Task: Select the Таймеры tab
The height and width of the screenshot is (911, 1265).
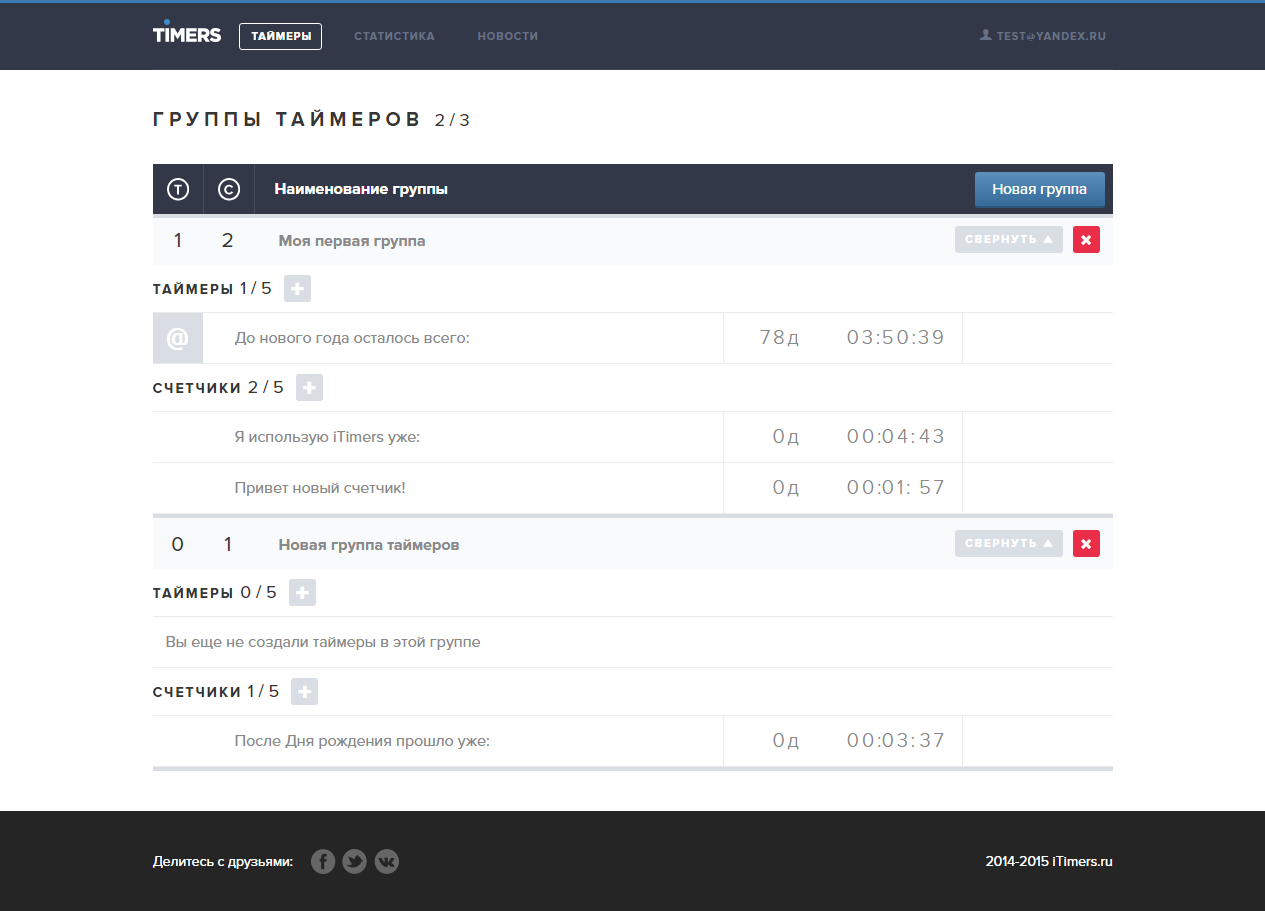Action: (280, 36)
